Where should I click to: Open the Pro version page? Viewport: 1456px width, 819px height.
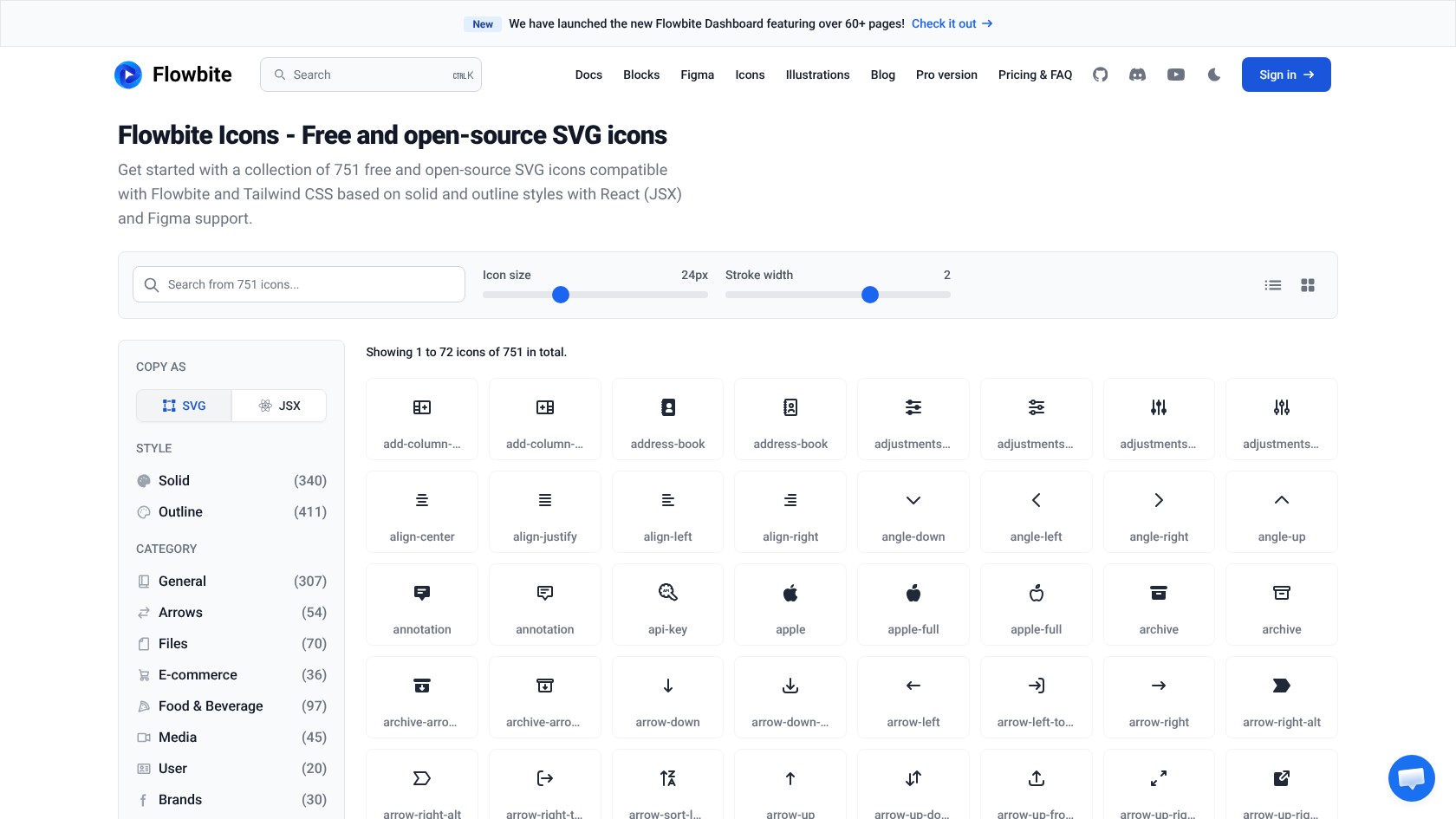click(946, 75)
